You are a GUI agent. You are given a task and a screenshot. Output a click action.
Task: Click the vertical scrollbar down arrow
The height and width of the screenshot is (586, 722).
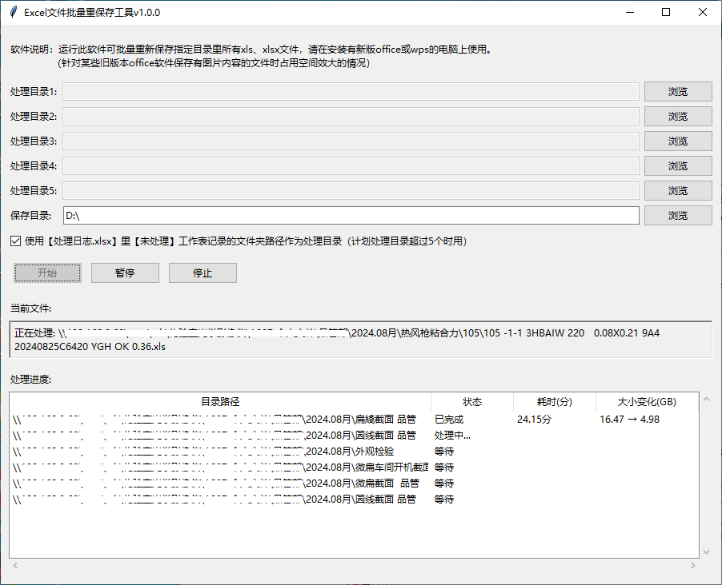706,552
